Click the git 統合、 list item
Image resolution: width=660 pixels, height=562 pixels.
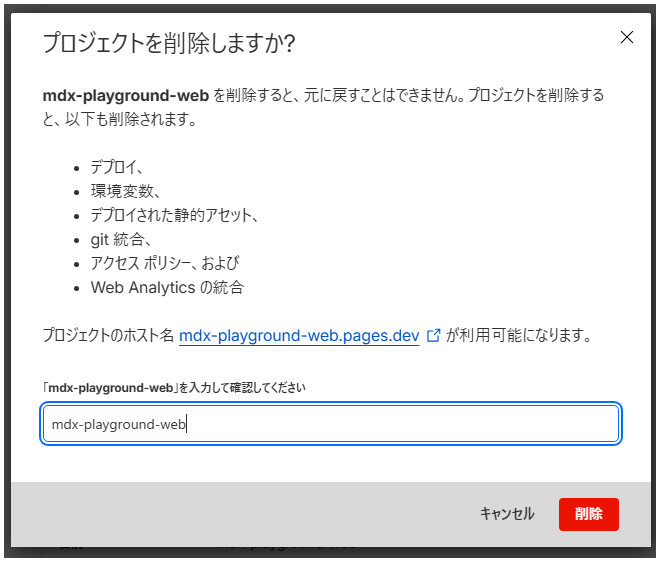pyautogui.click(x=121, y=240)
